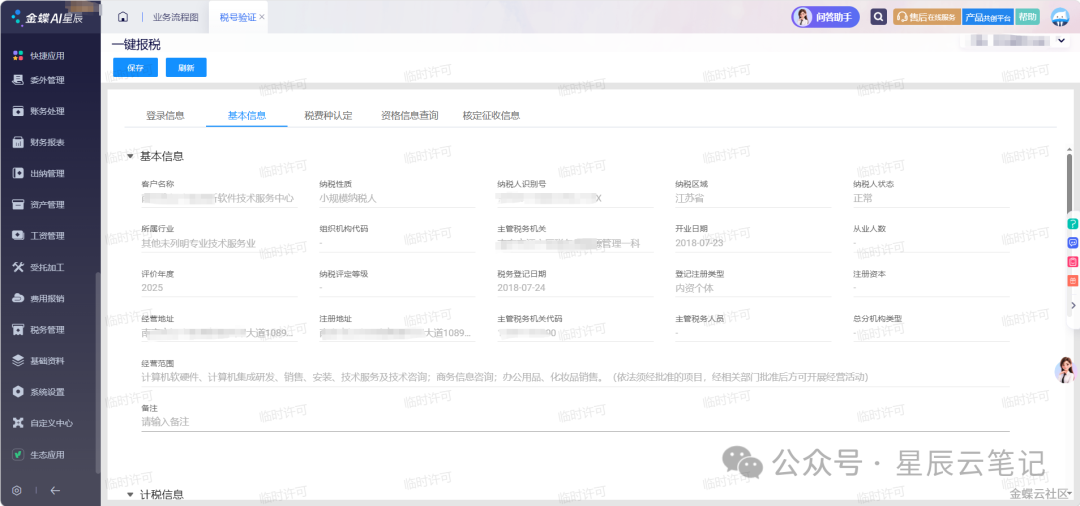Click 评价年度 value 2025
Viewport: 1080px width, 506px height.
[x=152, y=288]
